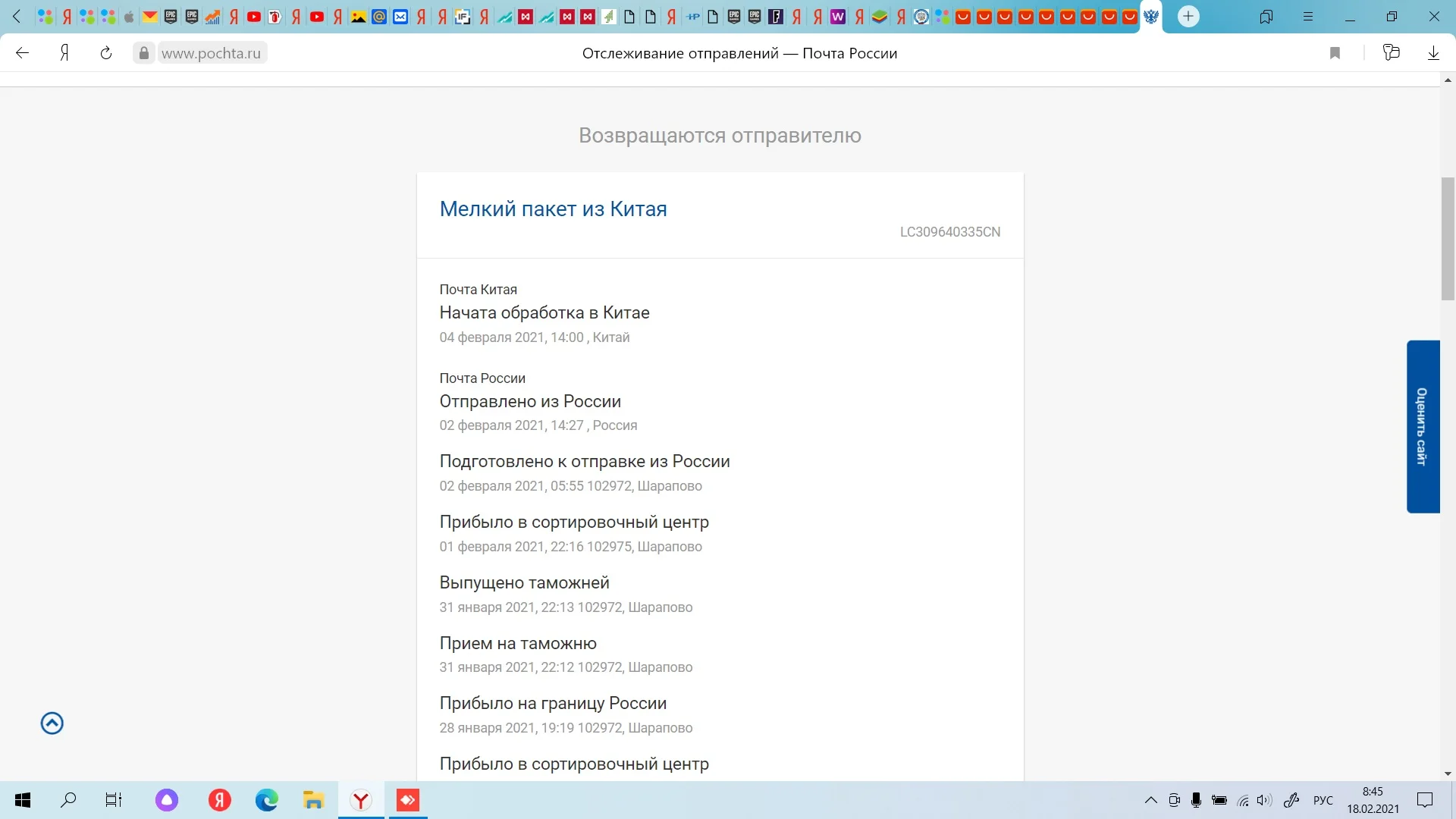1456x819 pixels.
Task: Open 'Мелкий пакет из Китая' link
Action: [x=553, y=209]
